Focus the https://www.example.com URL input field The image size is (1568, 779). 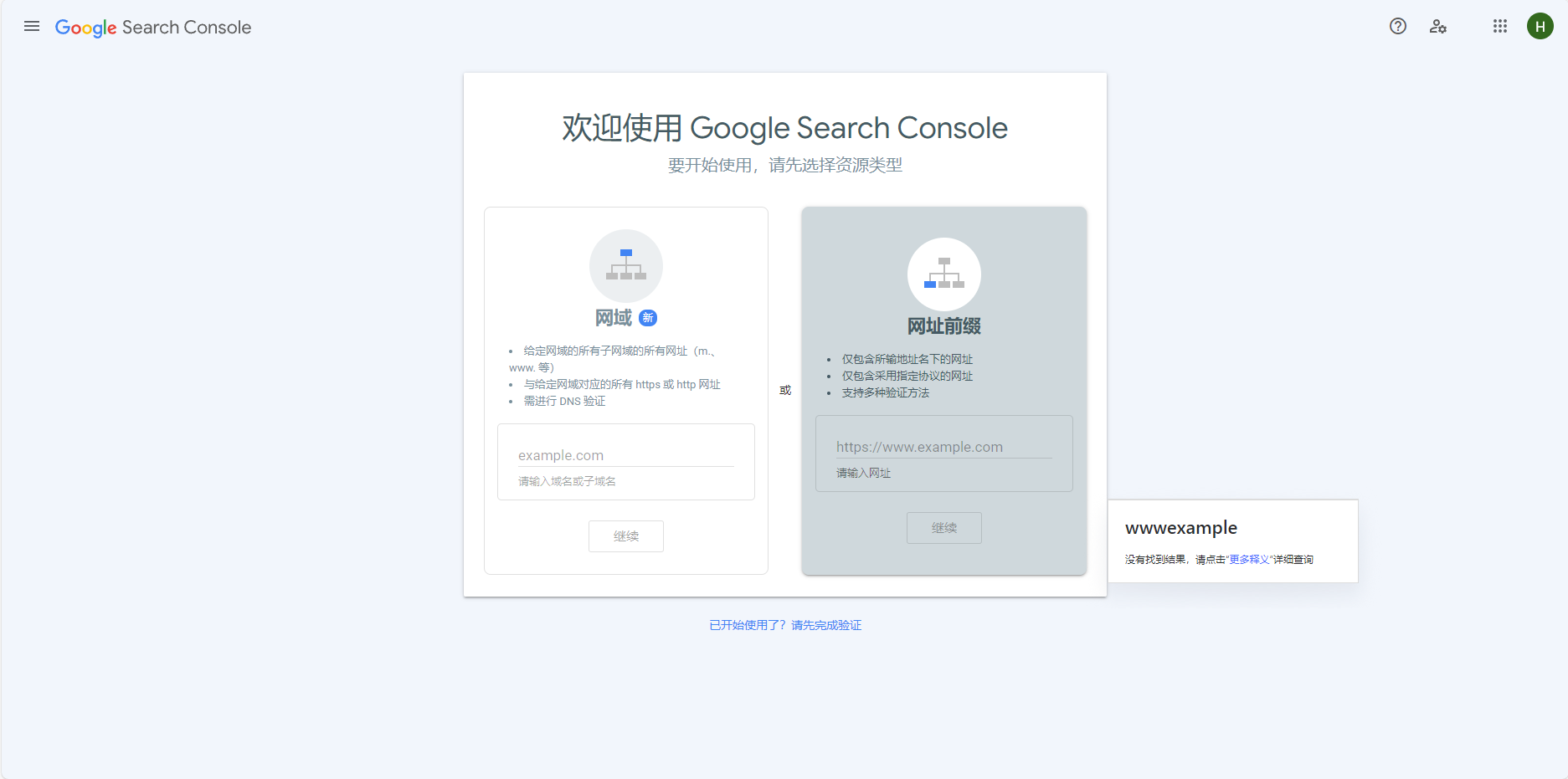click(944, 447)
